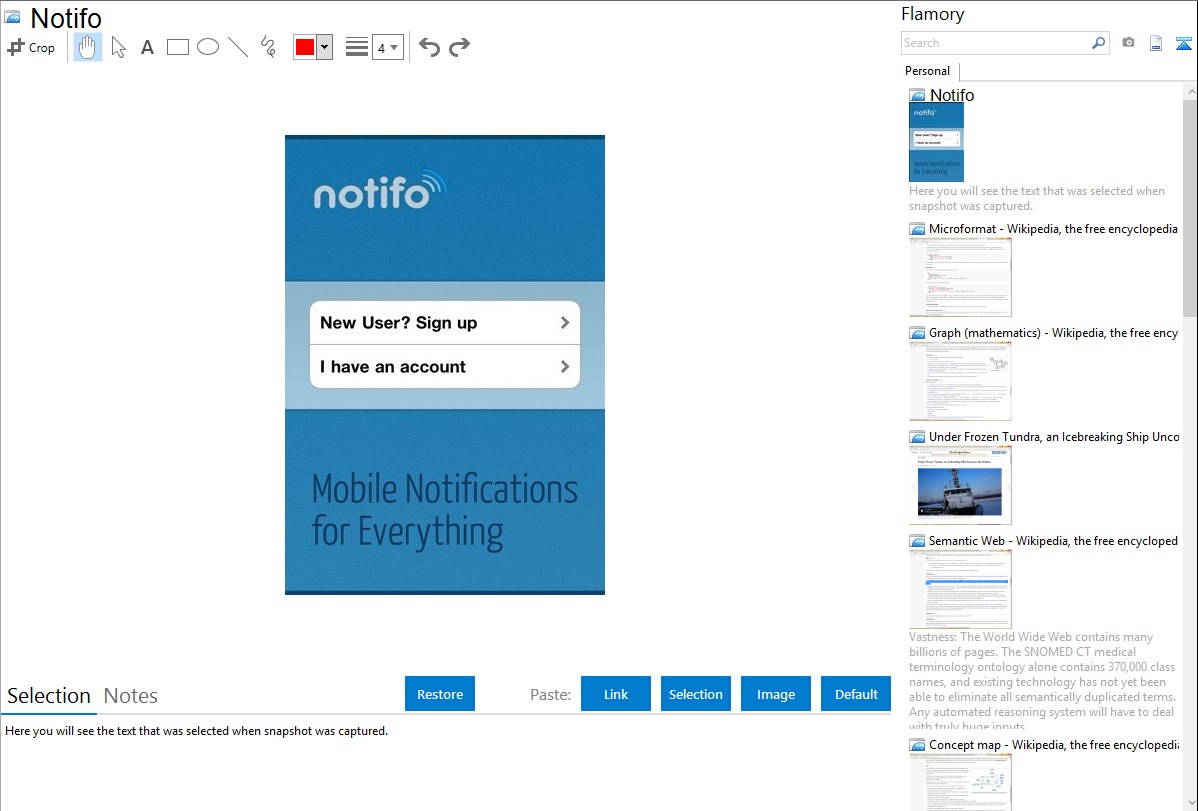Choose the text annotation tool
This screenshot has width=1198, height=811.
point(147,47)
